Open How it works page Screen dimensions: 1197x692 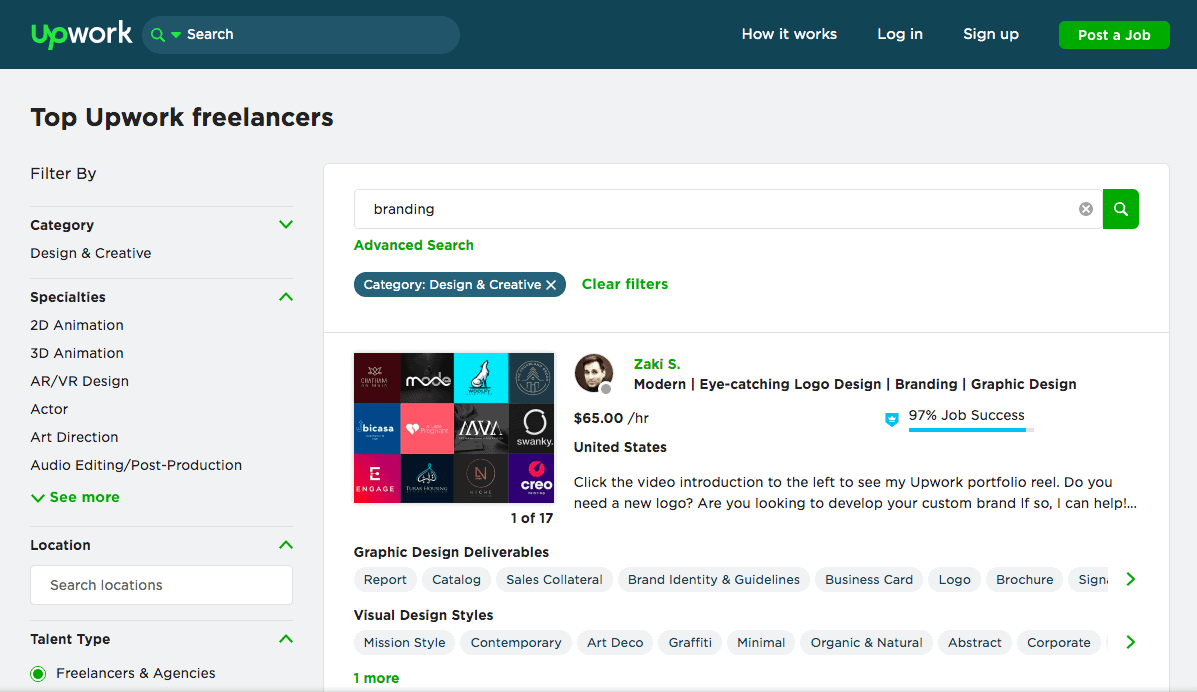tap(789, 34)
